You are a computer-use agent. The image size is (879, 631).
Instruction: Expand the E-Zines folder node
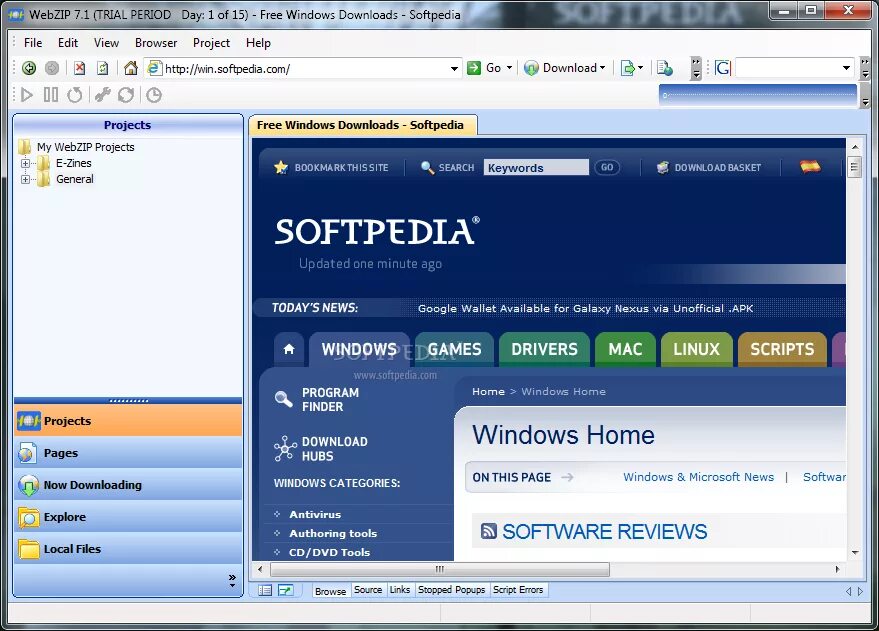[x=25, y=164]
